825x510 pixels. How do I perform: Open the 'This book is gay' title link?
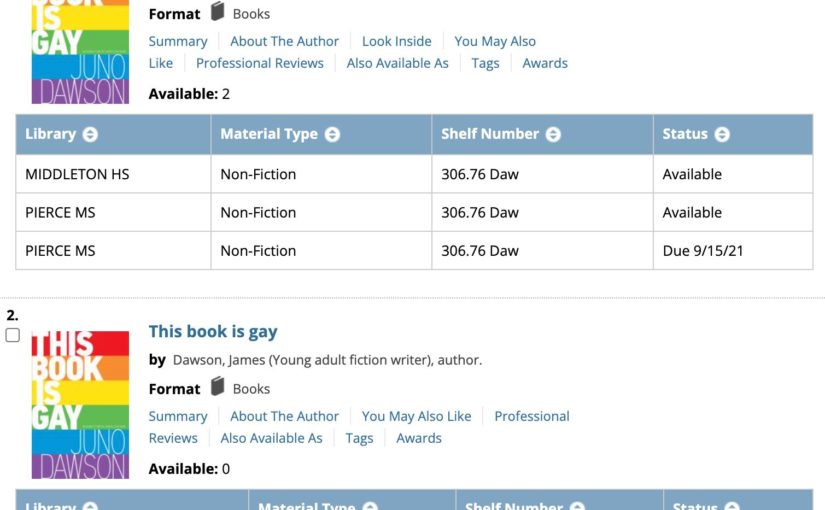coord(213,332)
